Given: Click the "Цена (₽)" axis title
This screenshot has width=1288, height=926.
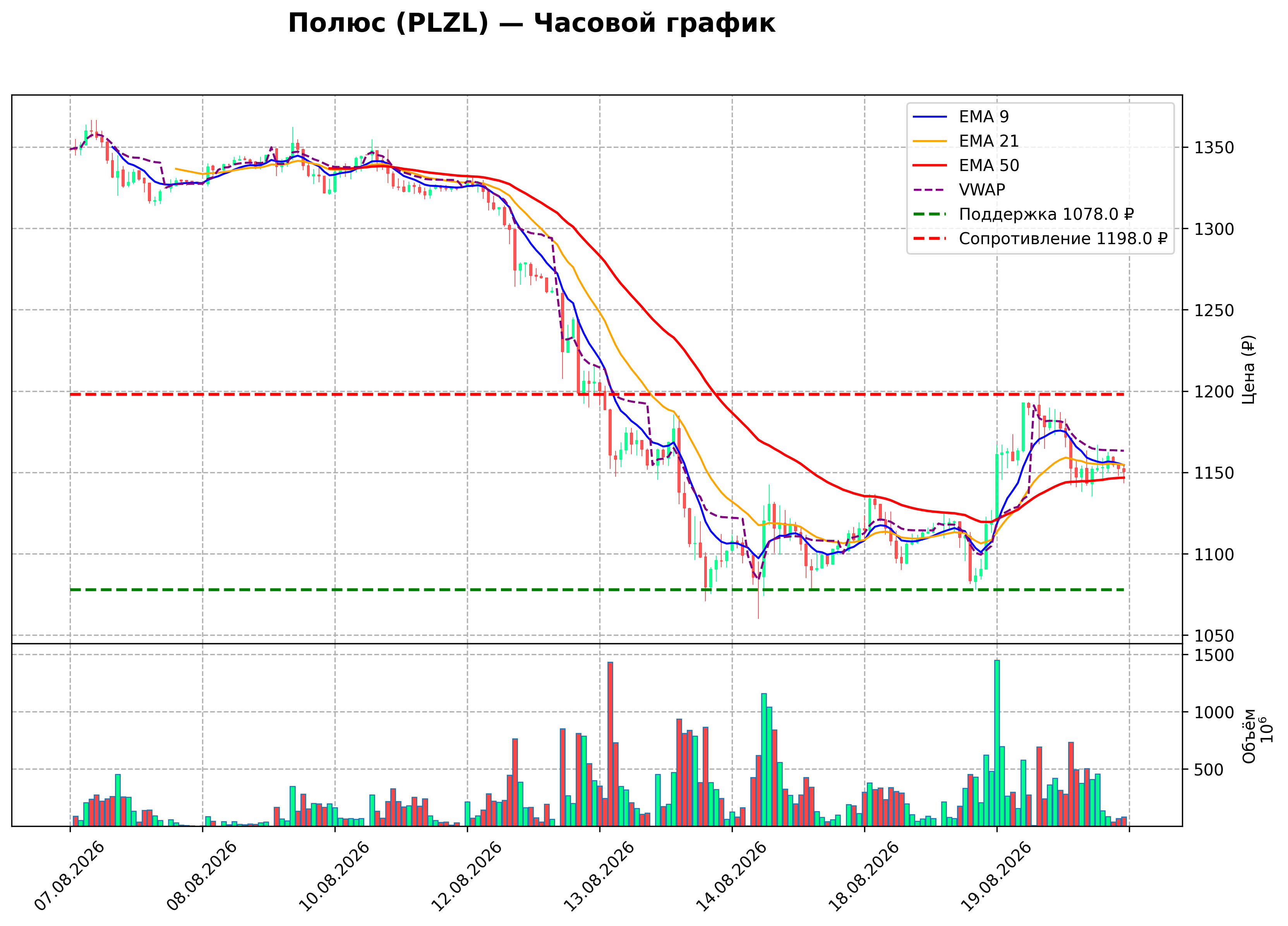Looking at the screenshot, I should (x=1248, y=369).
